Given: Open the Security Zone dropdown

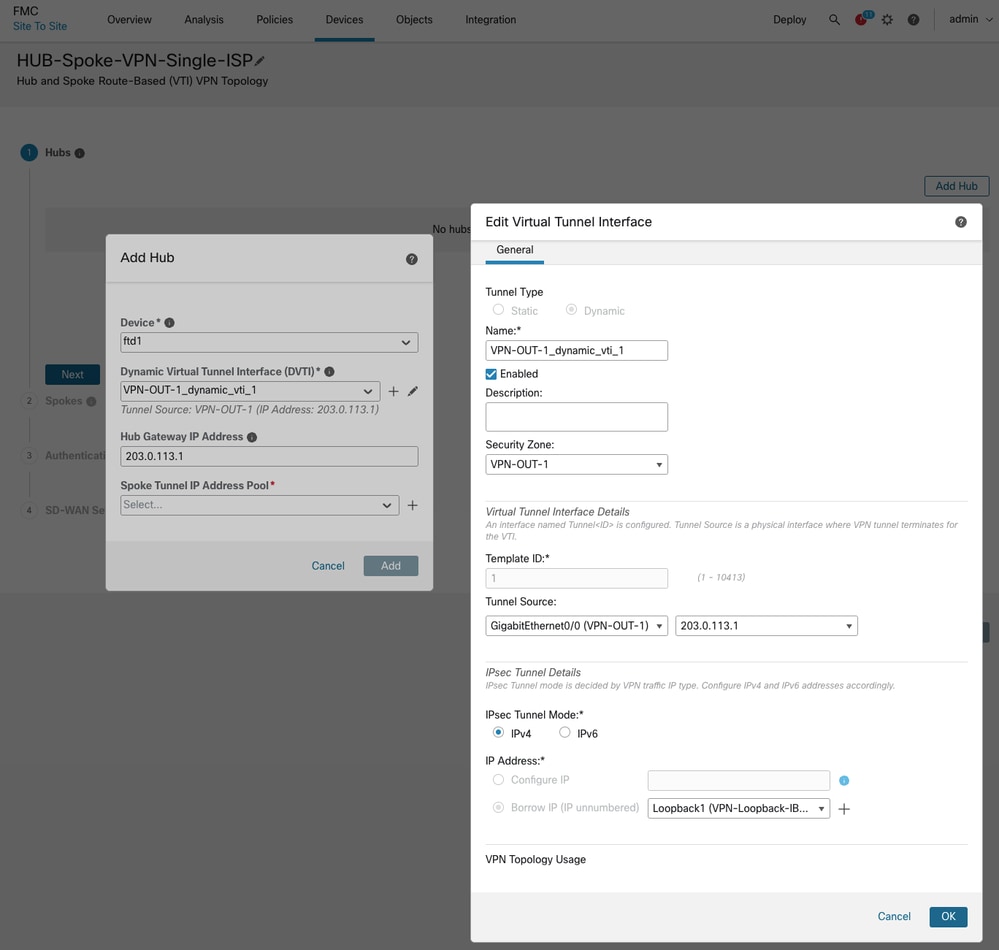Looking at the screenshot, I should 576,464.
